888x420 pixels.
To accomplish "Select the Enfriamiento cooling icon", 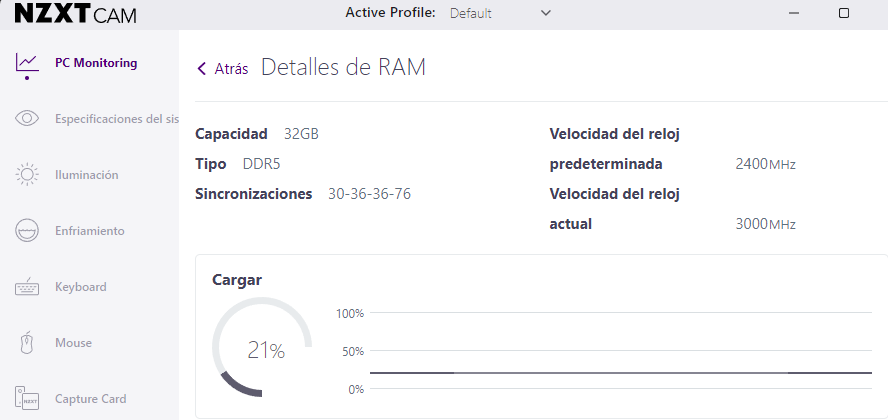I will coord(27,230).
